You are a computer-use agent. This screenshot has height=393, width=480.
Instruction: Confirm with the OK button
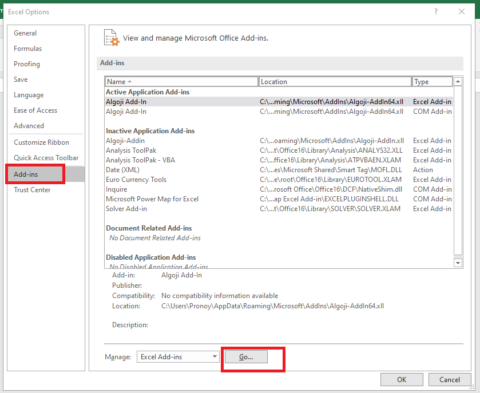tap(402, 379)
